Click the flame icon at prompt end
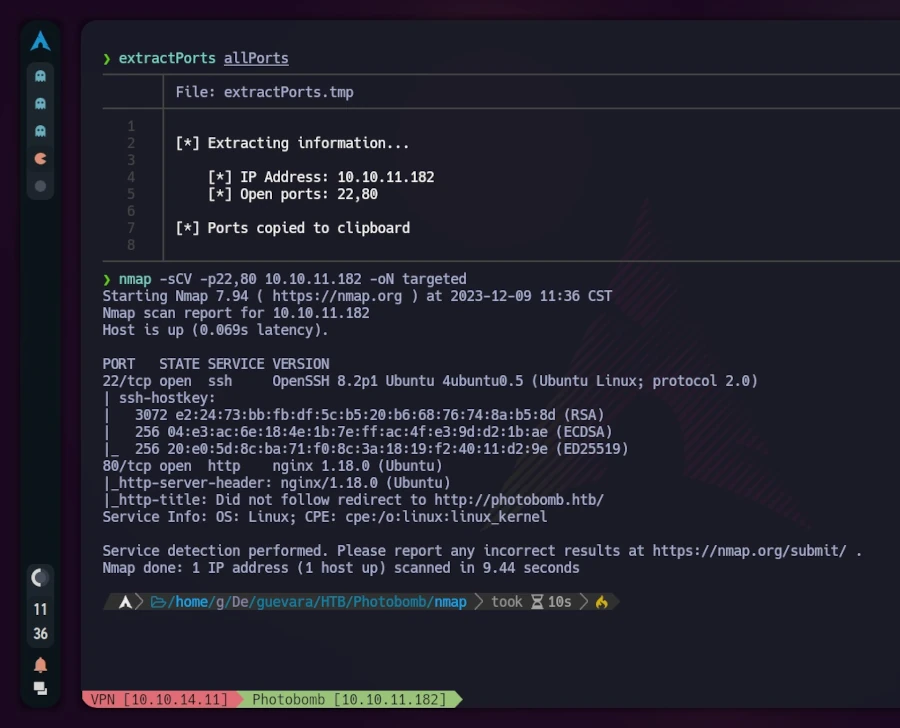Screen dimensions: 900x728 click(602, 602)
